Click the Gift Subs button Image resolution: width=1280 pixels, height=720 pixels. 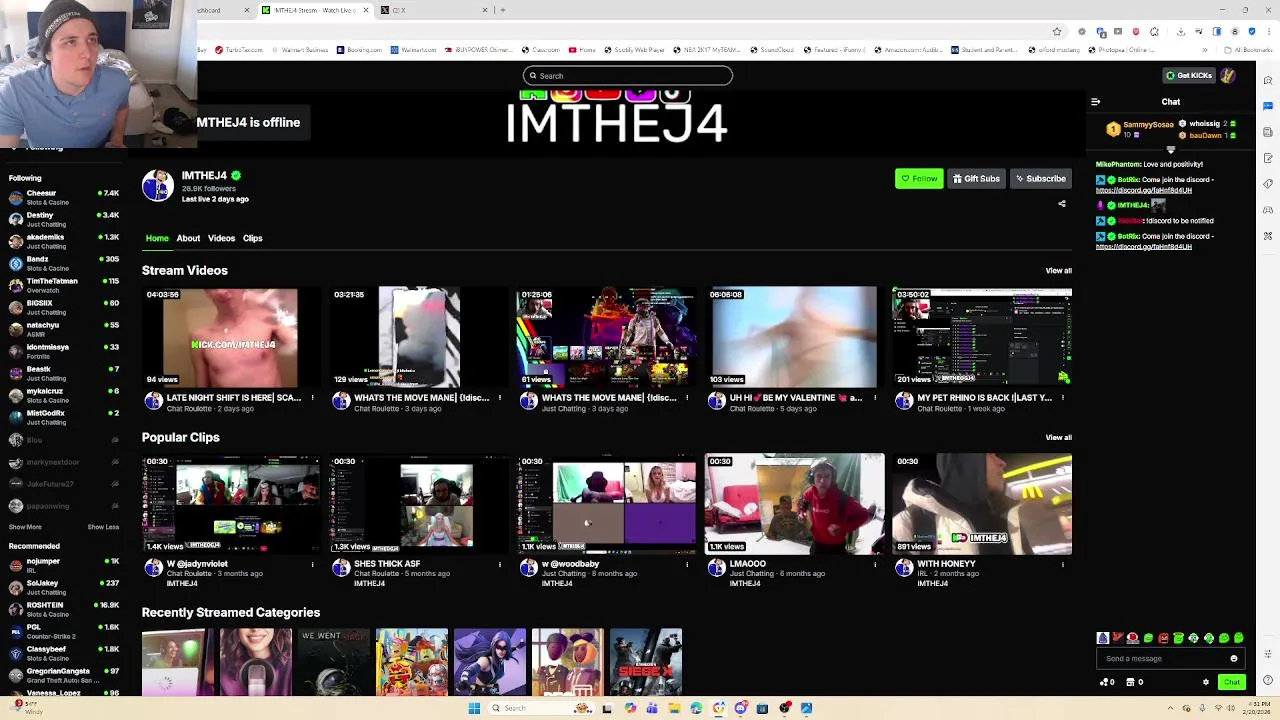976,179
